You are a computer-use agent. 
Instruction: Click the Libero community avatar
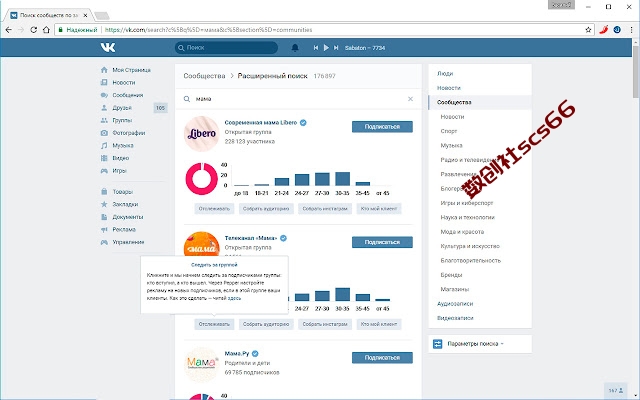[x=202, y=133]
